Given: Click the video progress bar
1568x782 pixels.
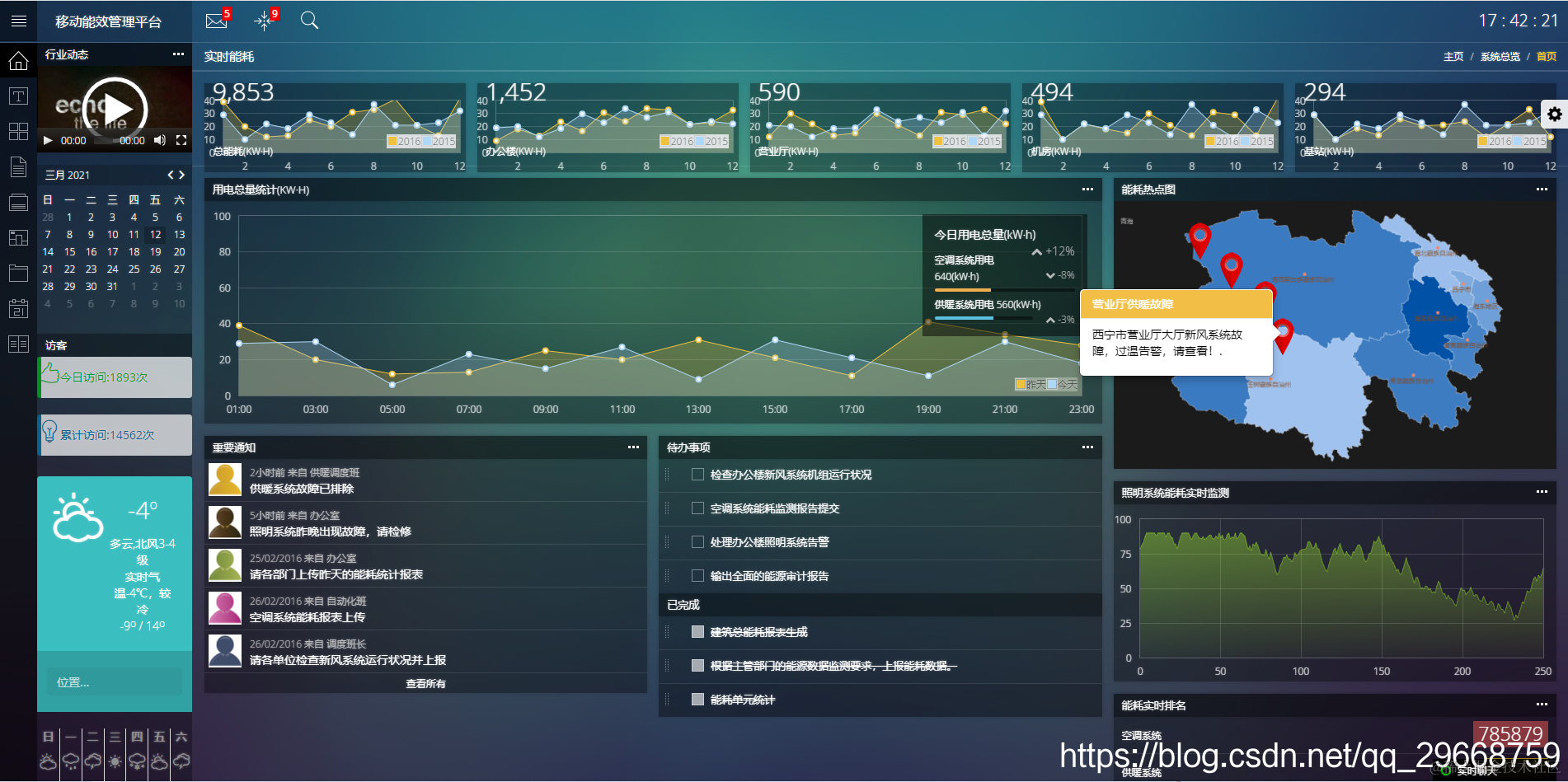Looking at the screenshot, I should (x=103, y=141).
